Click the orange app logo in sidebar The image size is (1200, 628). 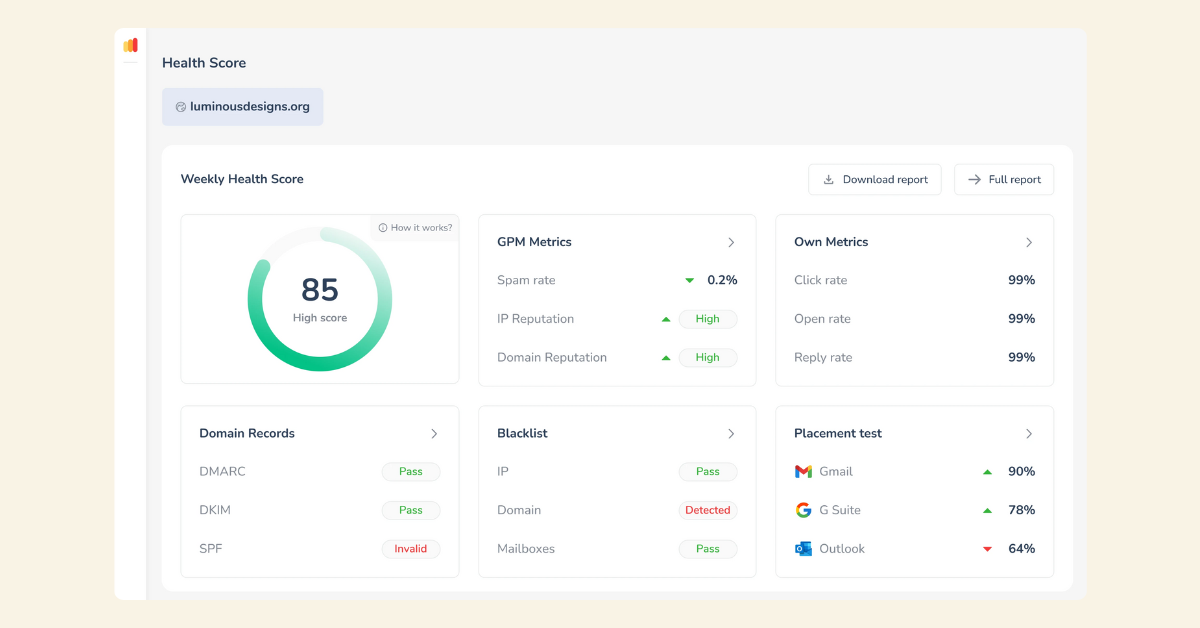130,45
